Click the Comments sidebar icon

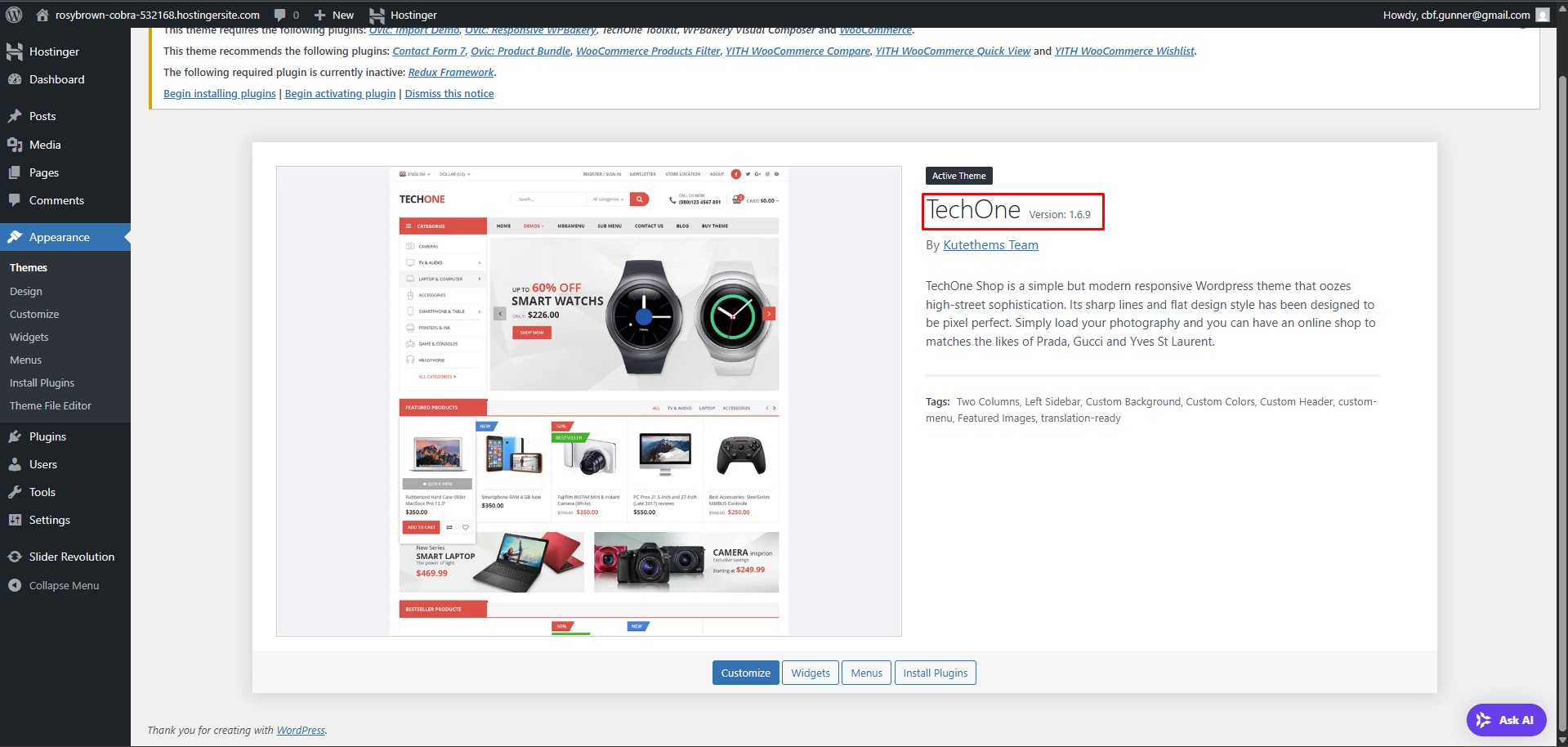point(15,200)
